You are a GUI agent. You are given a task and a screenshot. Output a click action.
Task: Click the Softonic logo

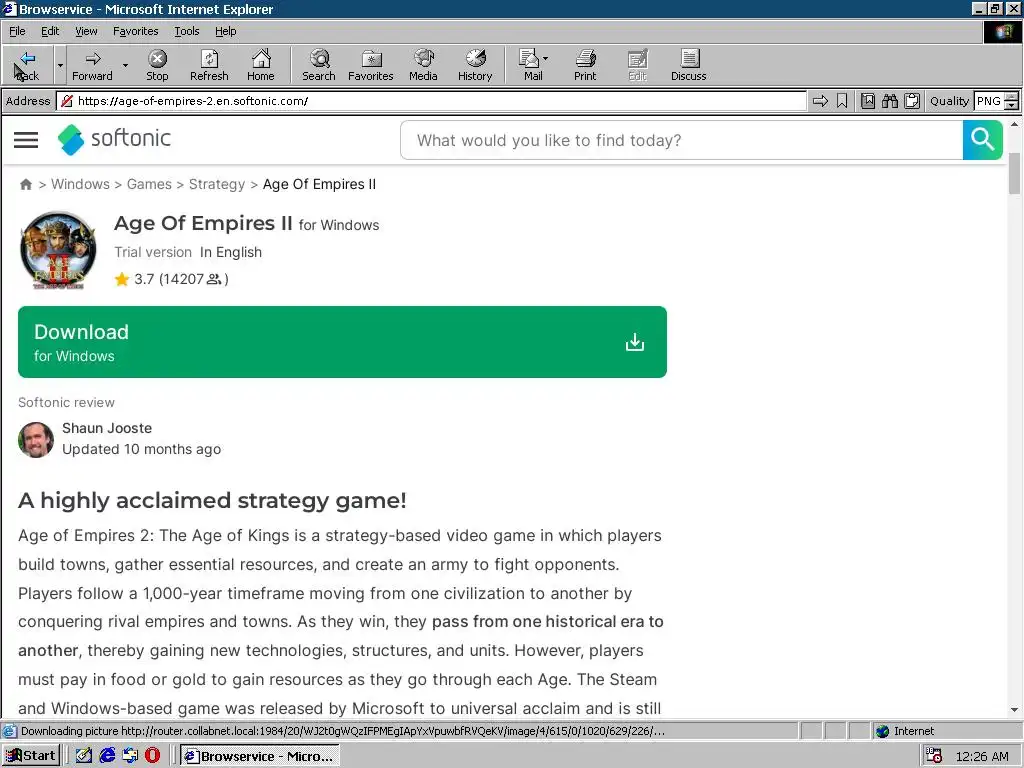click(x=114, y=139)
